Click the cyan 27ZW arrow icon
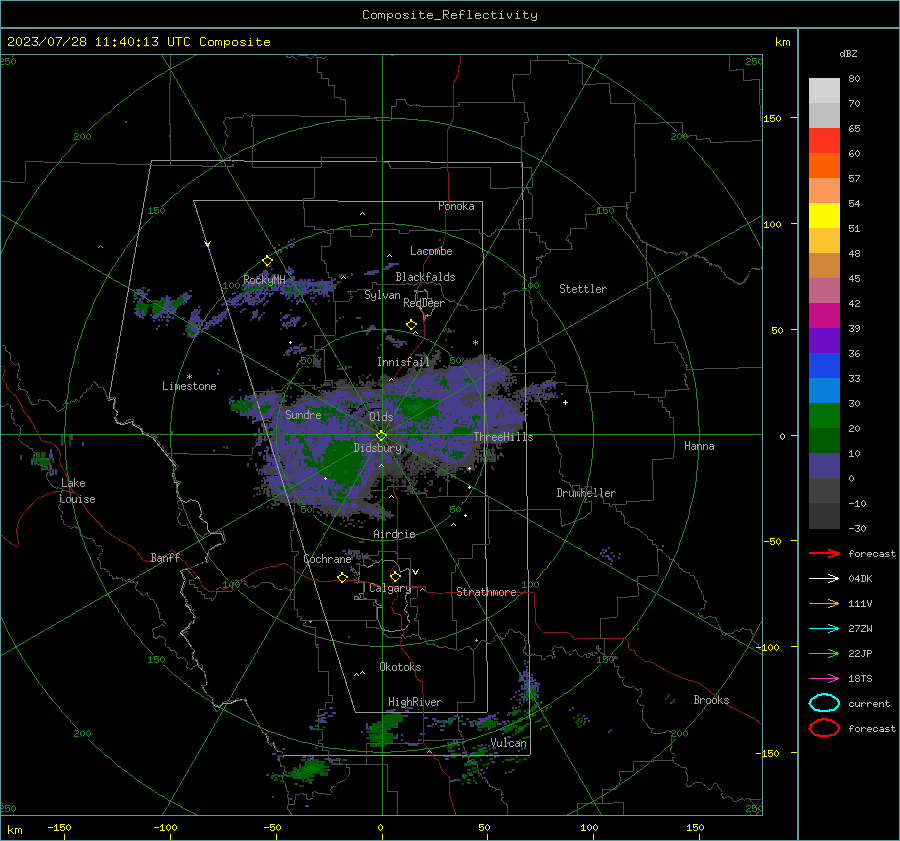 click(824, 629)
